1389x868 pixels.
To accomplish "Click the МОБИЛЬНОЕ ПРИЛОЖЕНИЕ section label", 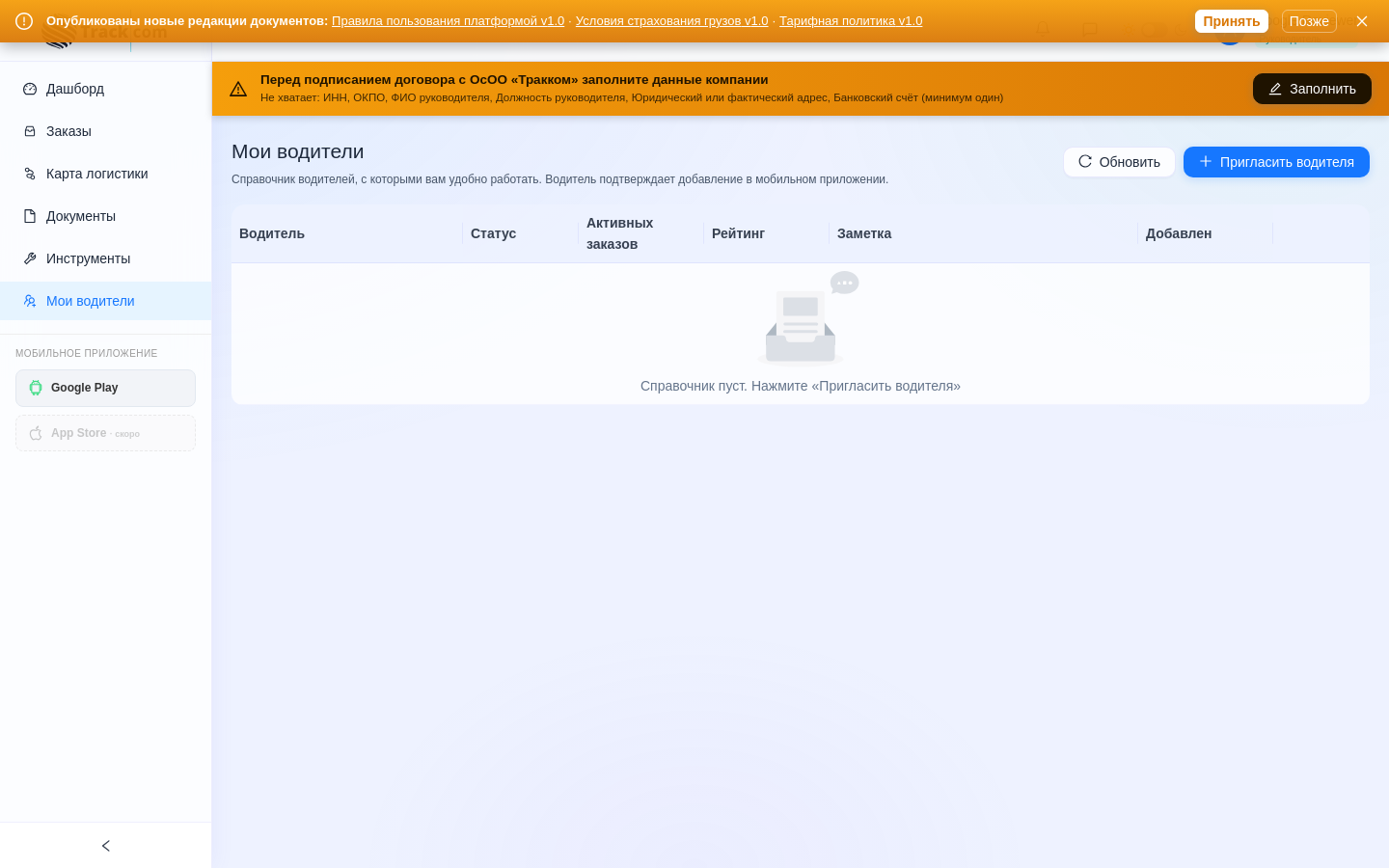I will point(87,353).
